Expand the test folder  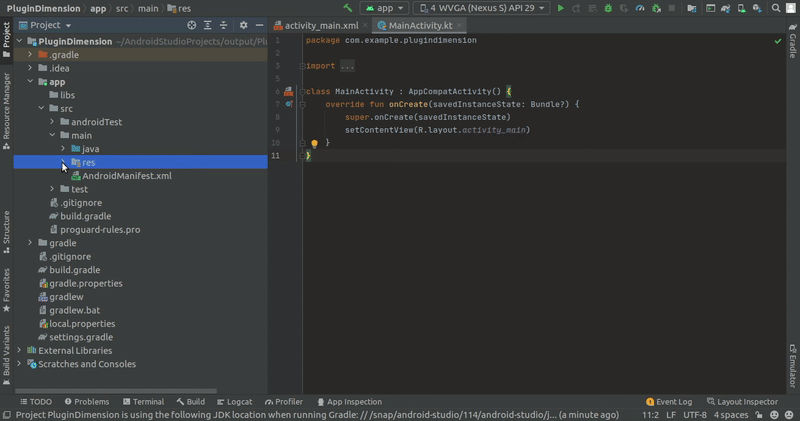(52, 189)
